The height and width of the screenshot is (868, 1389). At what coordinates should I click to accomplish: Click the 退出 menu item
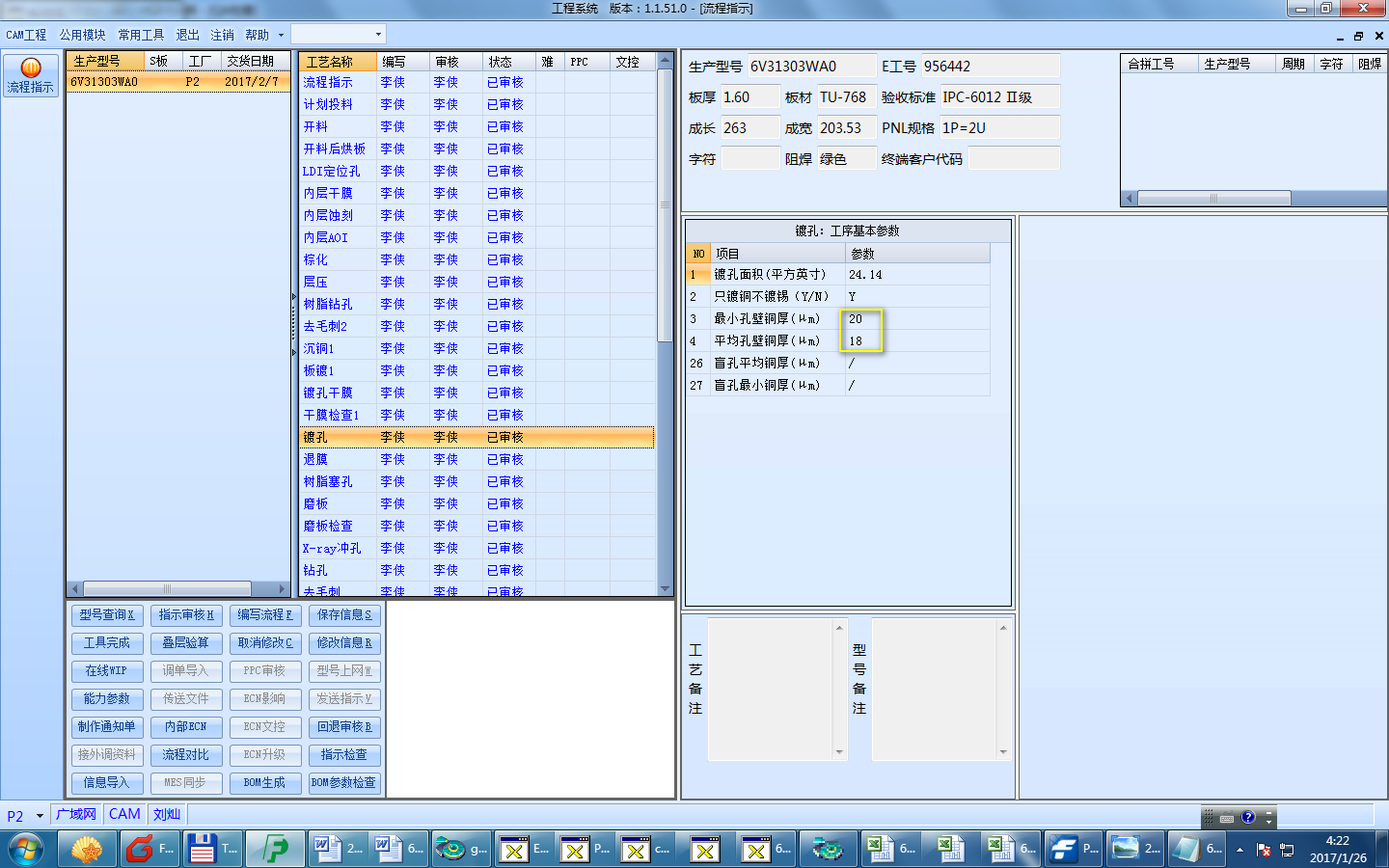[x=187, y=35]
